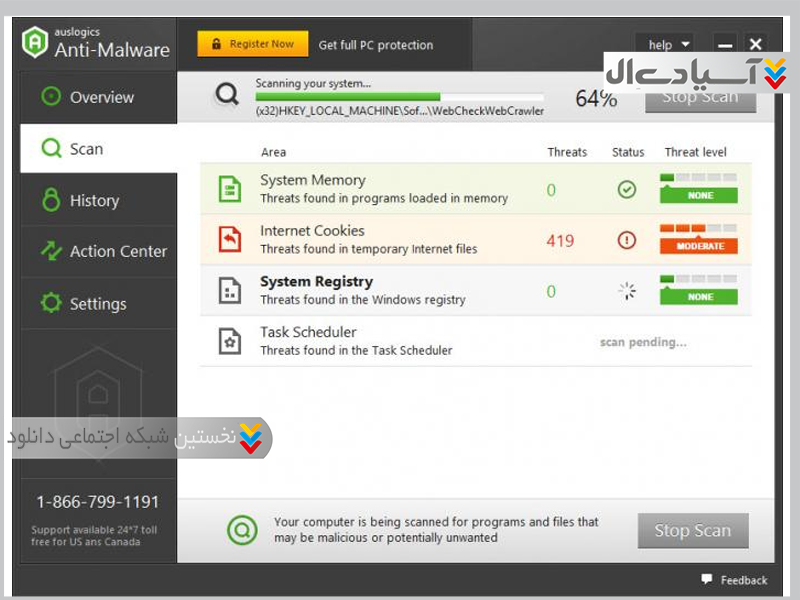Screen dimensions: 800x600
Task: Open the Settings tab
Action: [x=98, y=304]
